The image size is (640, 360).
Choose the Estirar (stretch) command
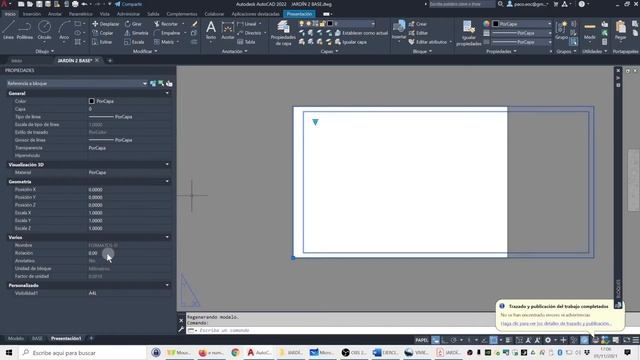click(102, 42)
